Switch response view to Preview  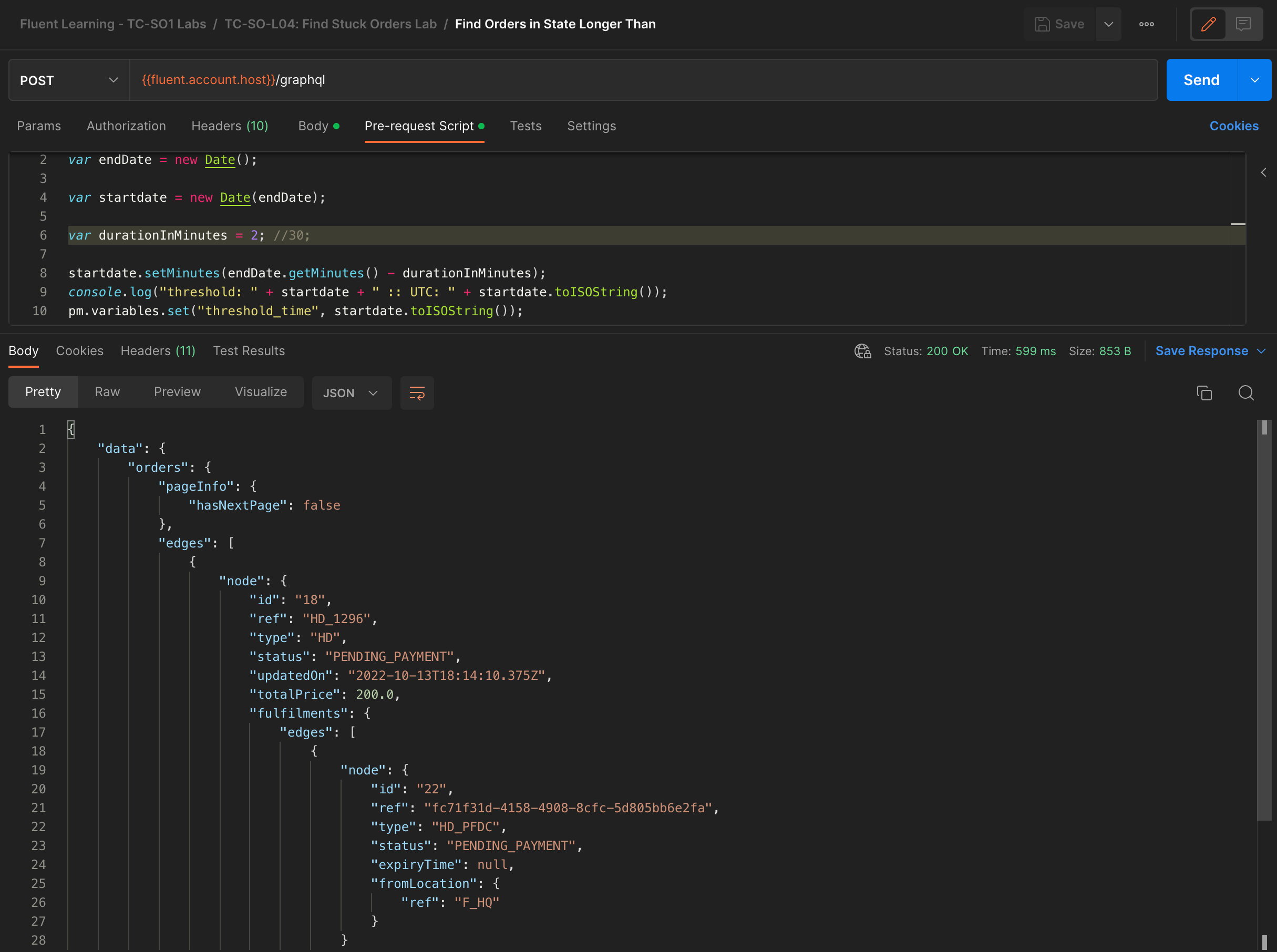(x=177, y=392)
